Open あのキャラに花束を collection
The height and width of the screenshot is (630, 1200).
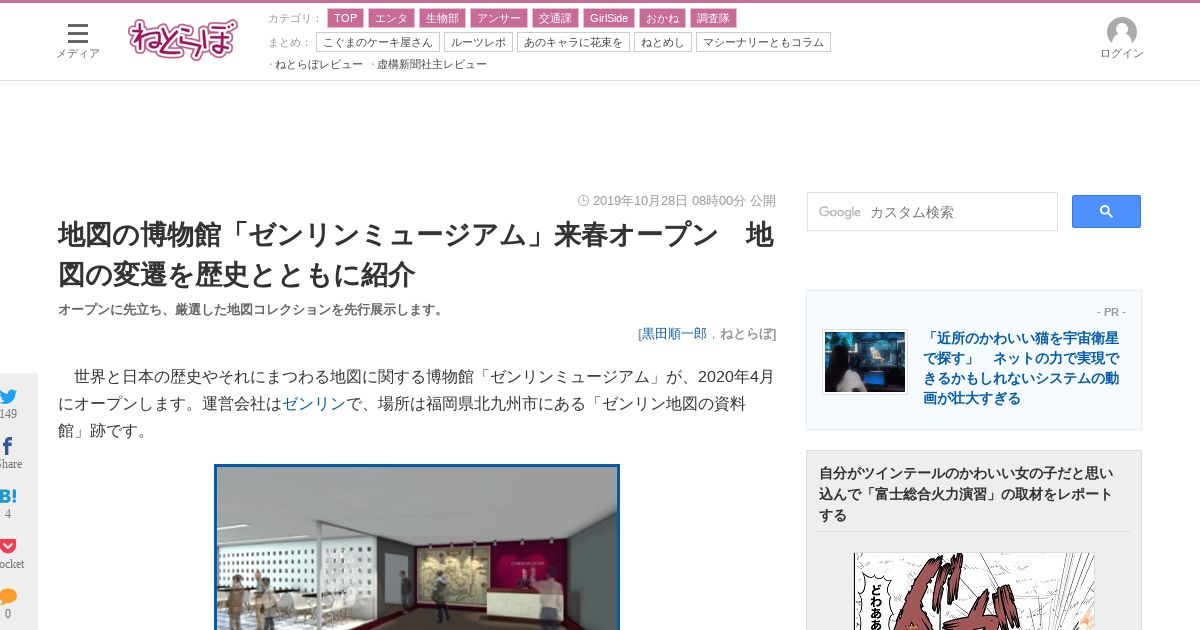(573, 42)
